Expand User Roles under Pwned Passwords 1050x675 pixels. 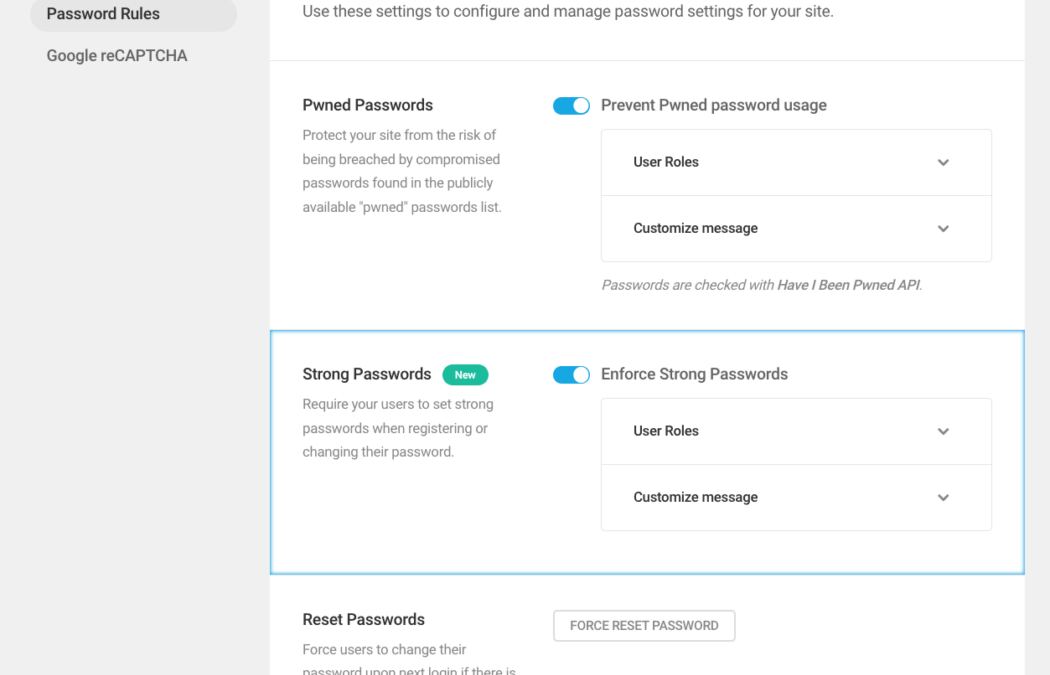(x=795, y=161)
